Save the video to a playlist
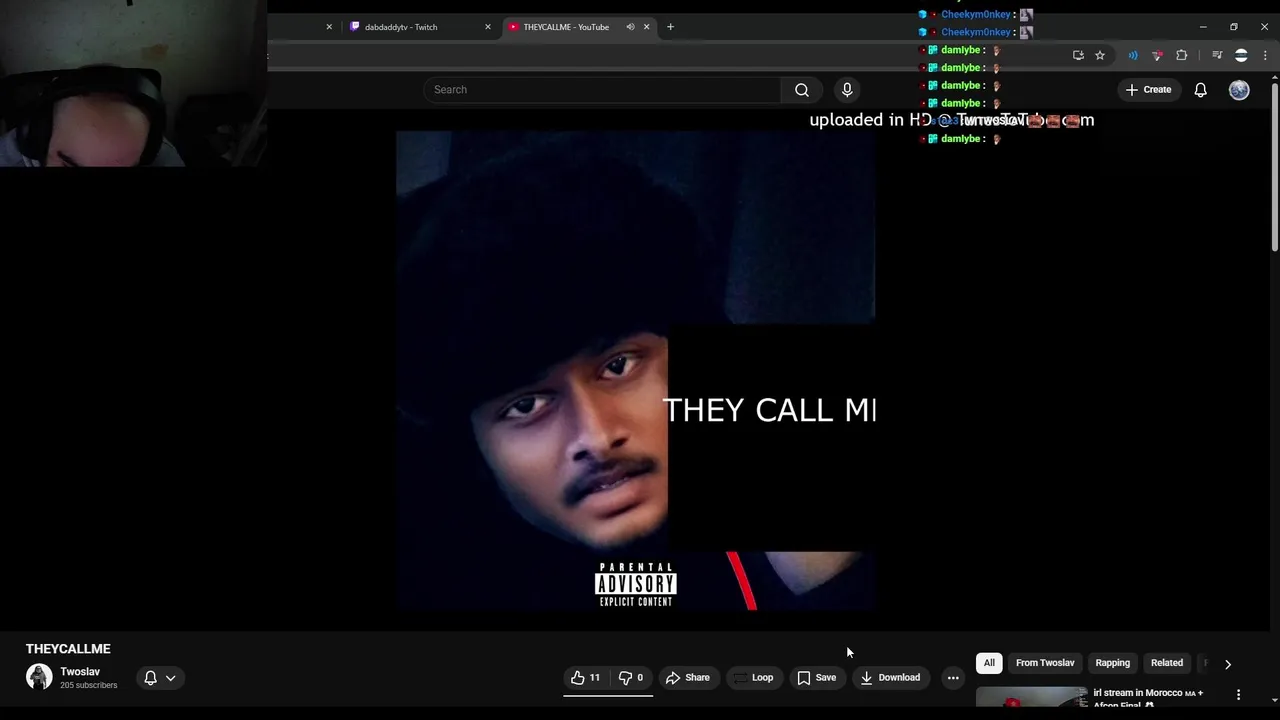The image size is (1280, 720). tap(816, 678)
